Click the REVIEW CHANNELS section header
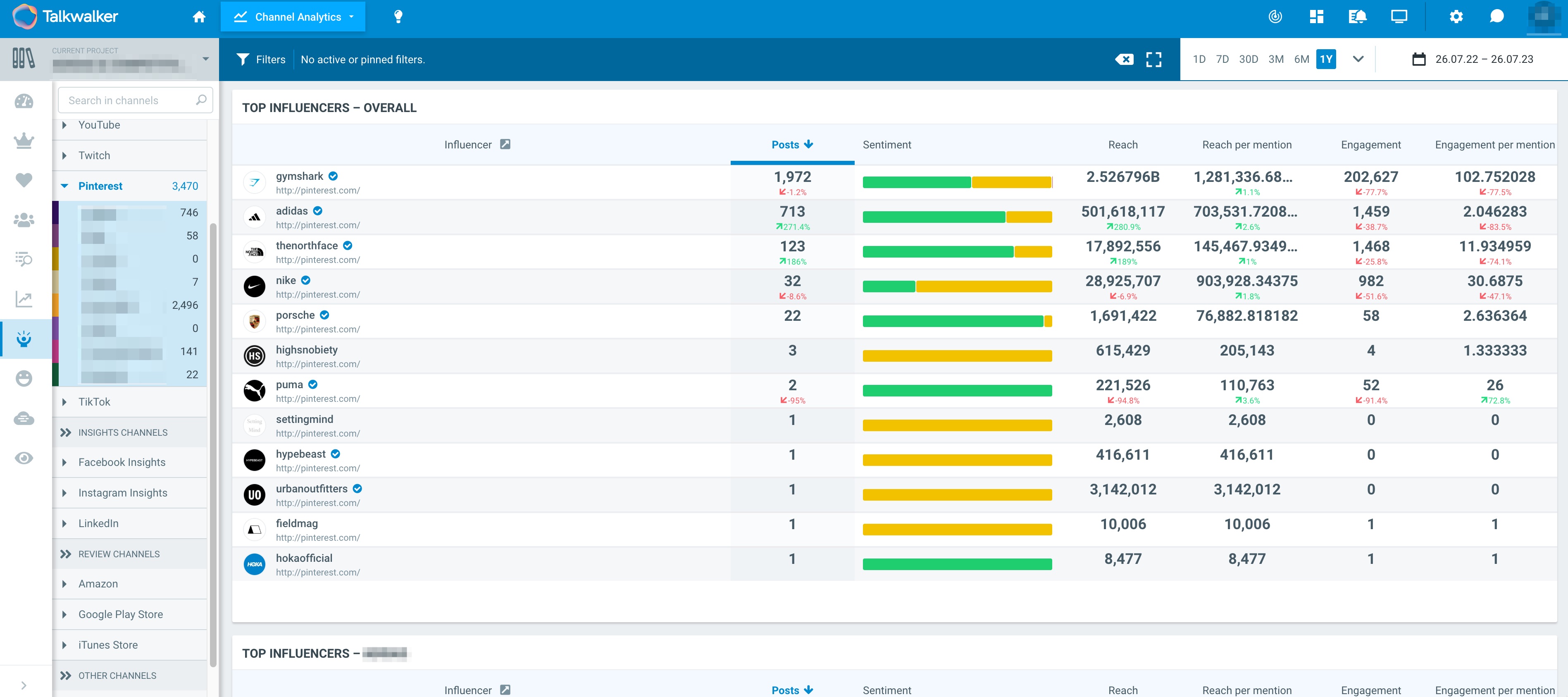Viewport: 1568px width, 697px height. 130,554
